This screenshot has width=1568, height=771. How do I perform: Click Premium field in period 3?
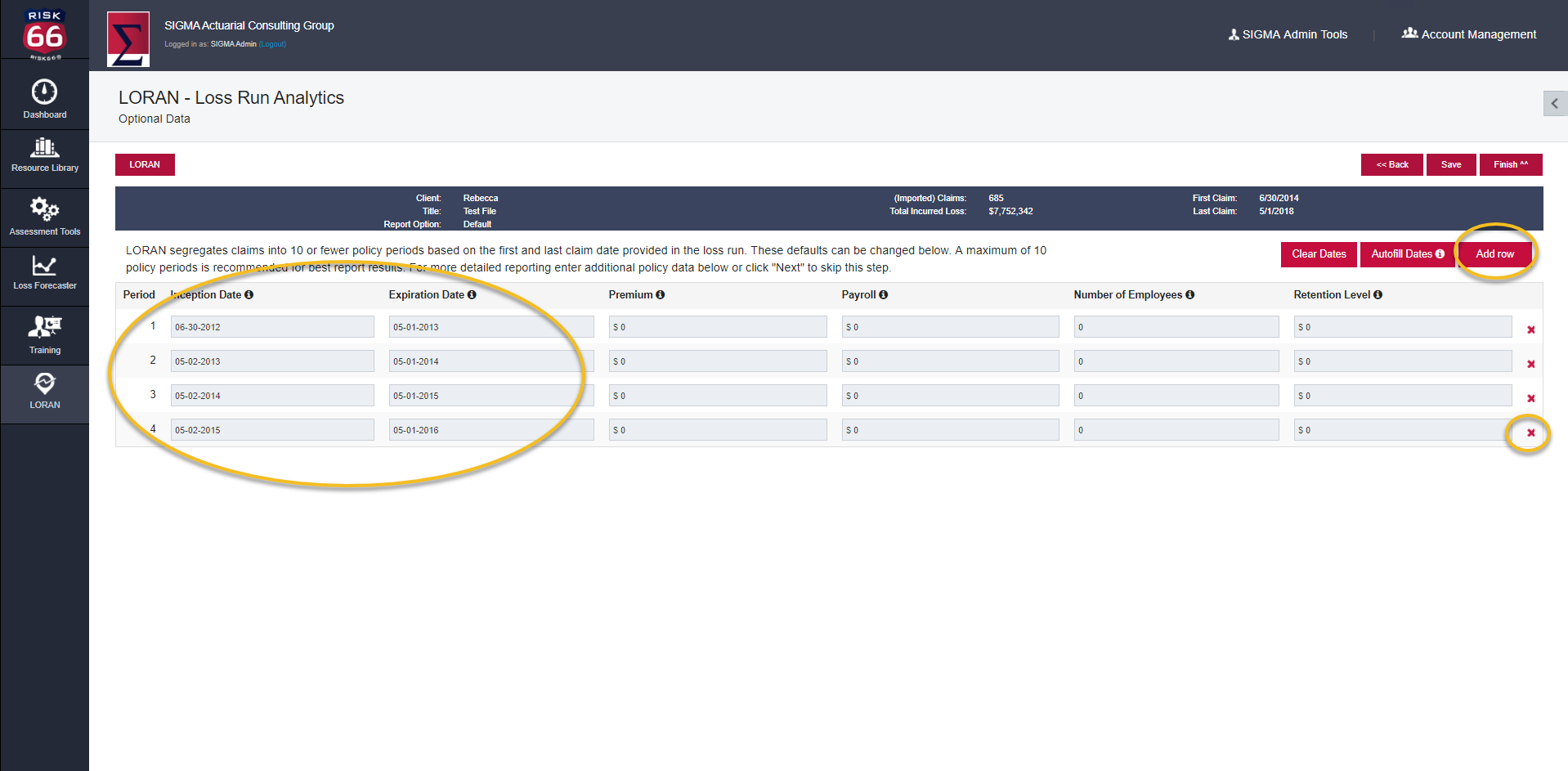718,396
